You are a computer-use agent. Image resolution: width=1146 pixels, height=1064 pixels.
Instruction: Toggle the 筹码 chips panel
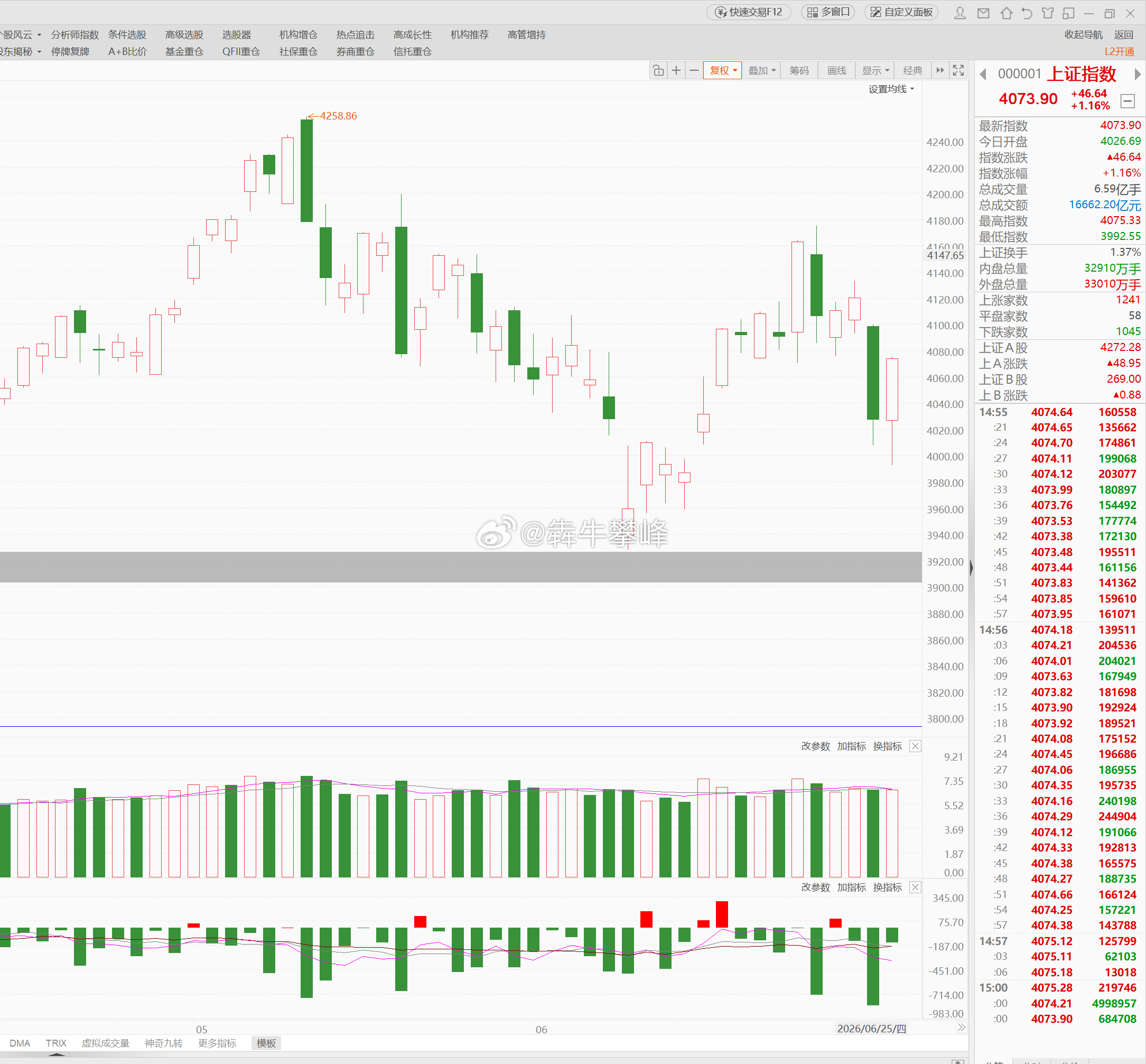(x=799, y=70)
